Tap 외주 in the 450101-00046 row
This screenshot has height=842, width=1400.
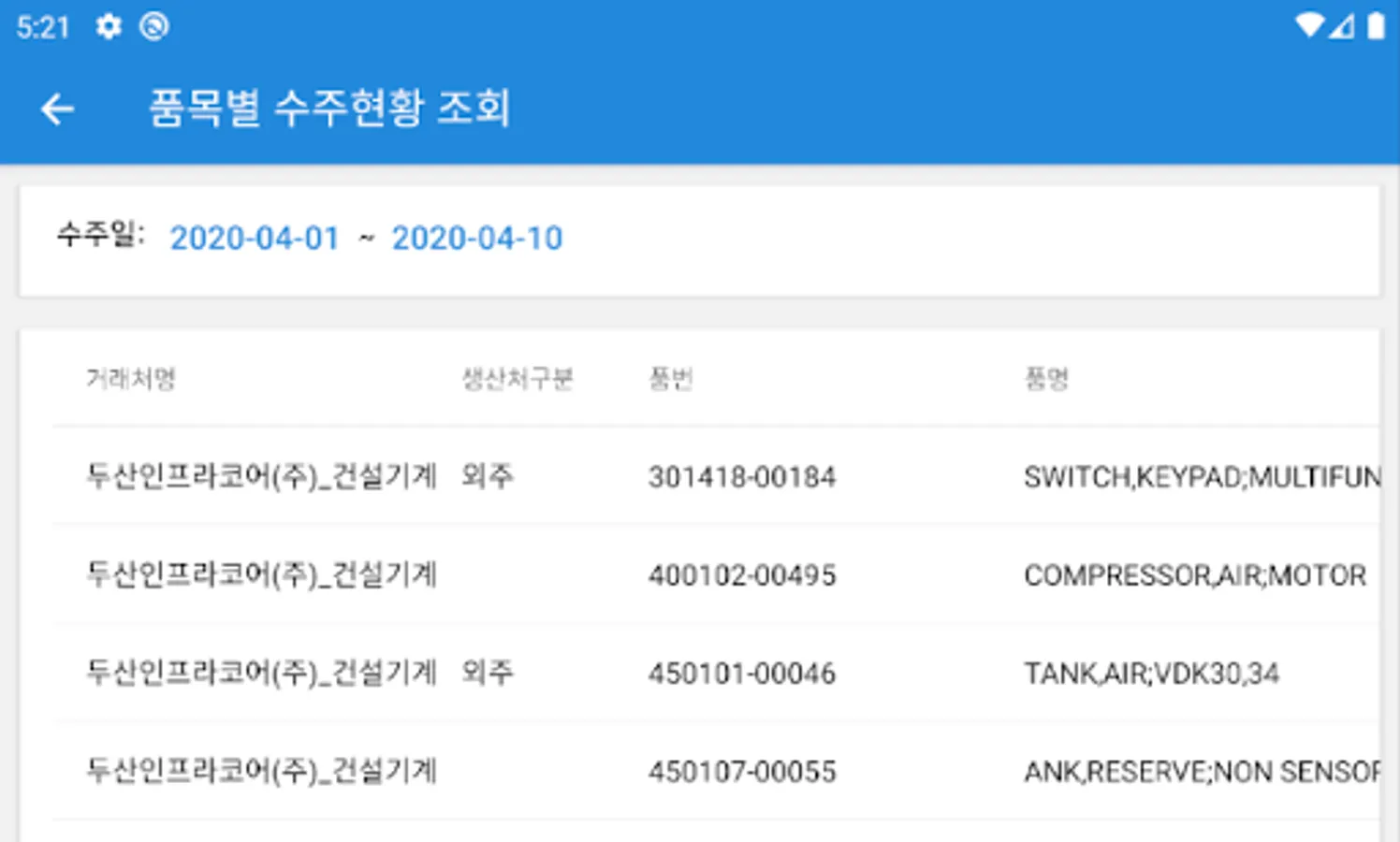point(488,674)
